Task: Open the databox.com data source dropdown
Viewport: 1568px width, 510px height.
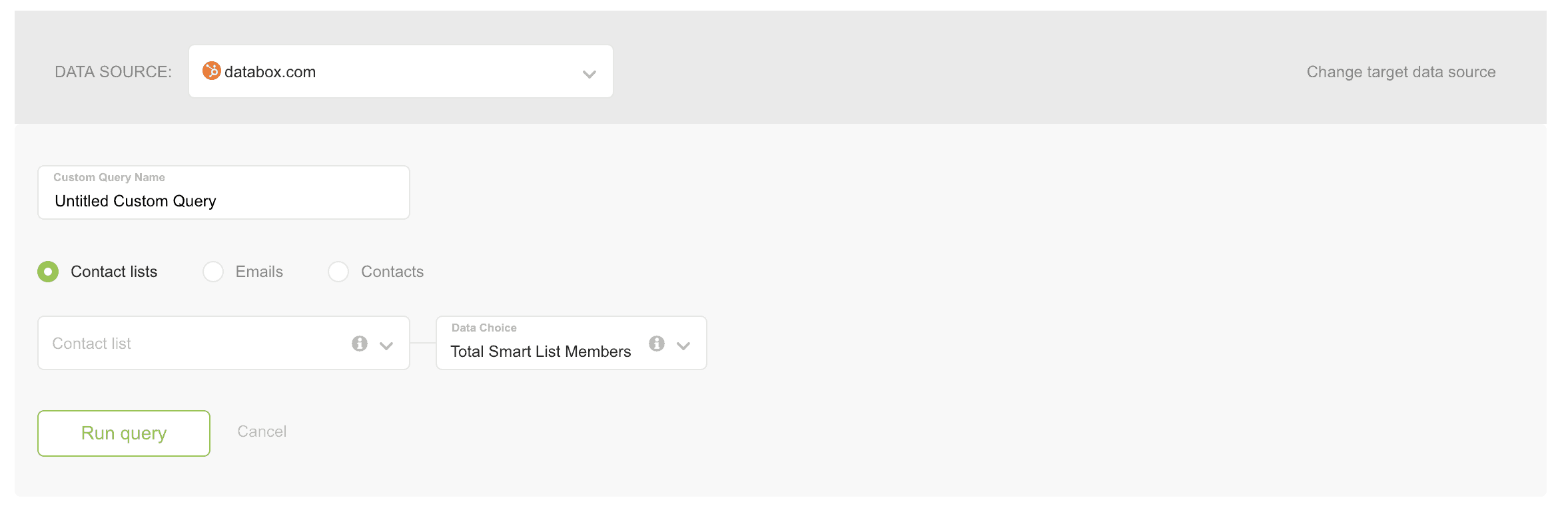Action: click(400, 72)
